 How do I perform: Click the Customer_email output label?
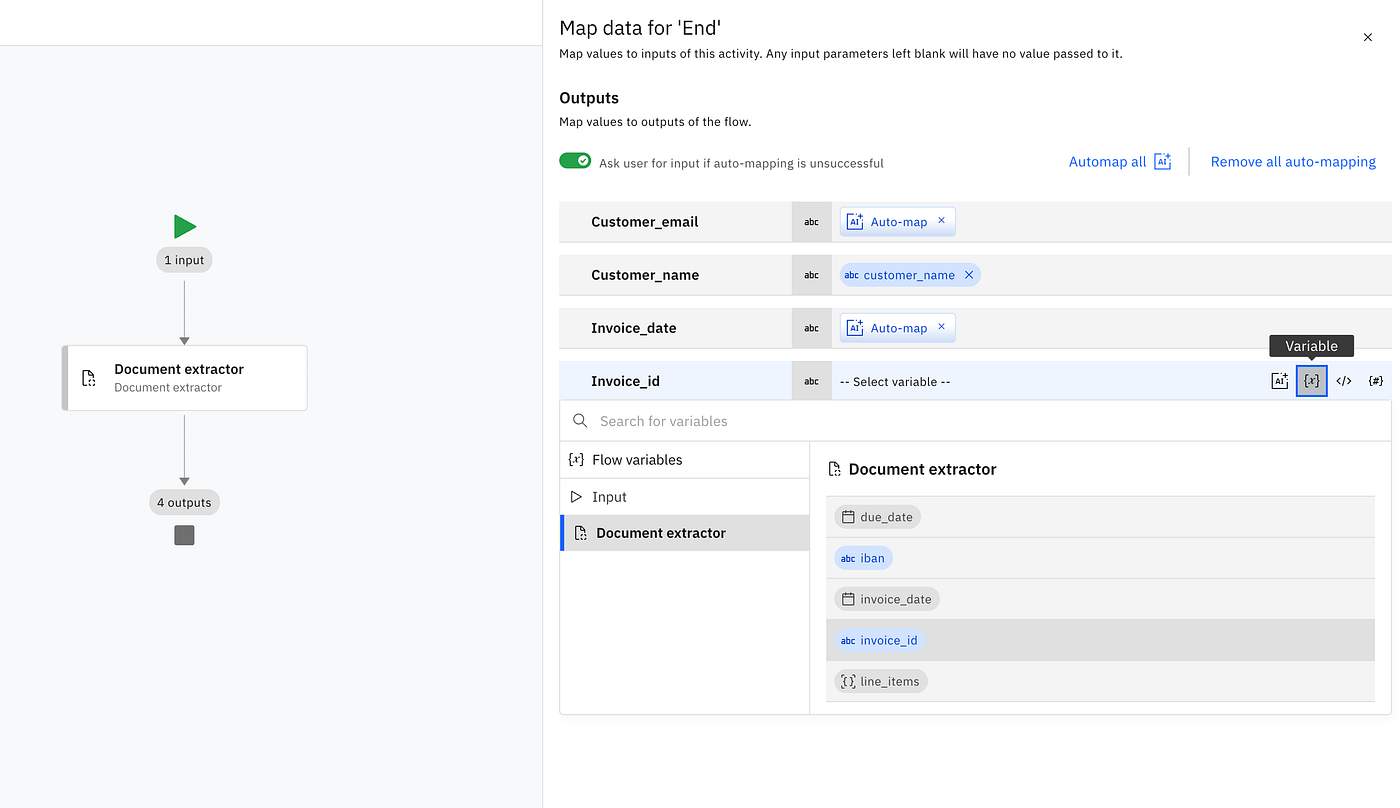click(x=645, y=222)
